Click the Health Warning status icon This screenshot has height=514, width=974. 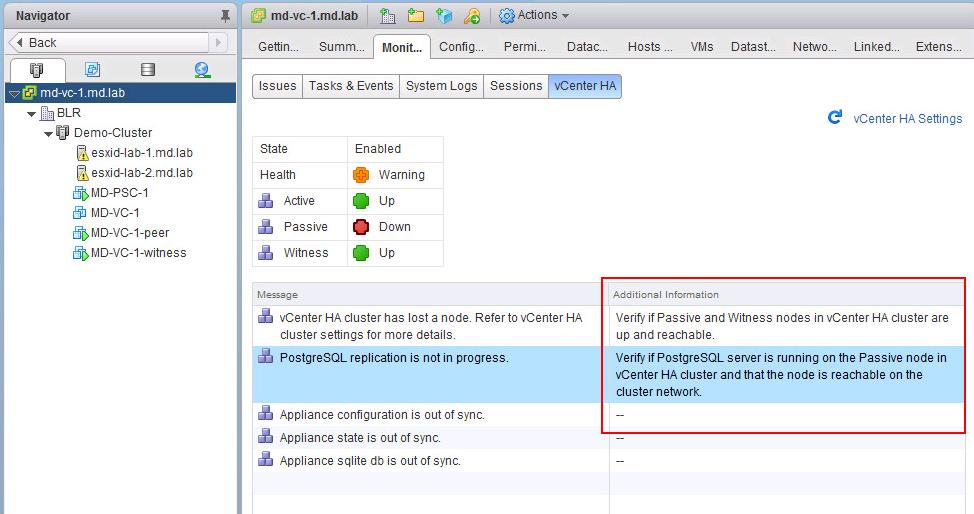[x=361, y=175]
